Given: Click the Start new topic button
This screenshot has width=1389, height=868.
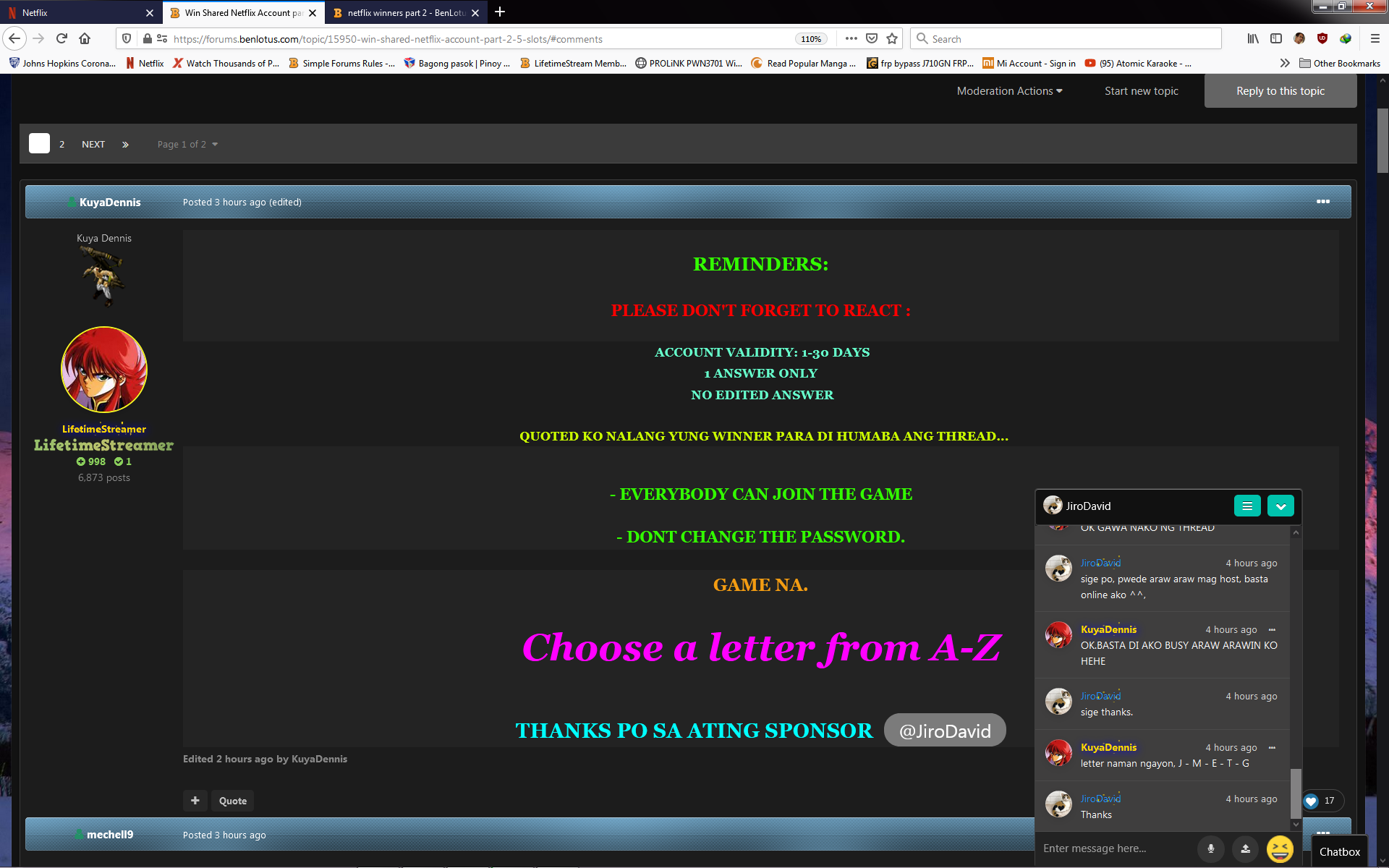Looking at the screenshot, I should (x=1141, y=90).
